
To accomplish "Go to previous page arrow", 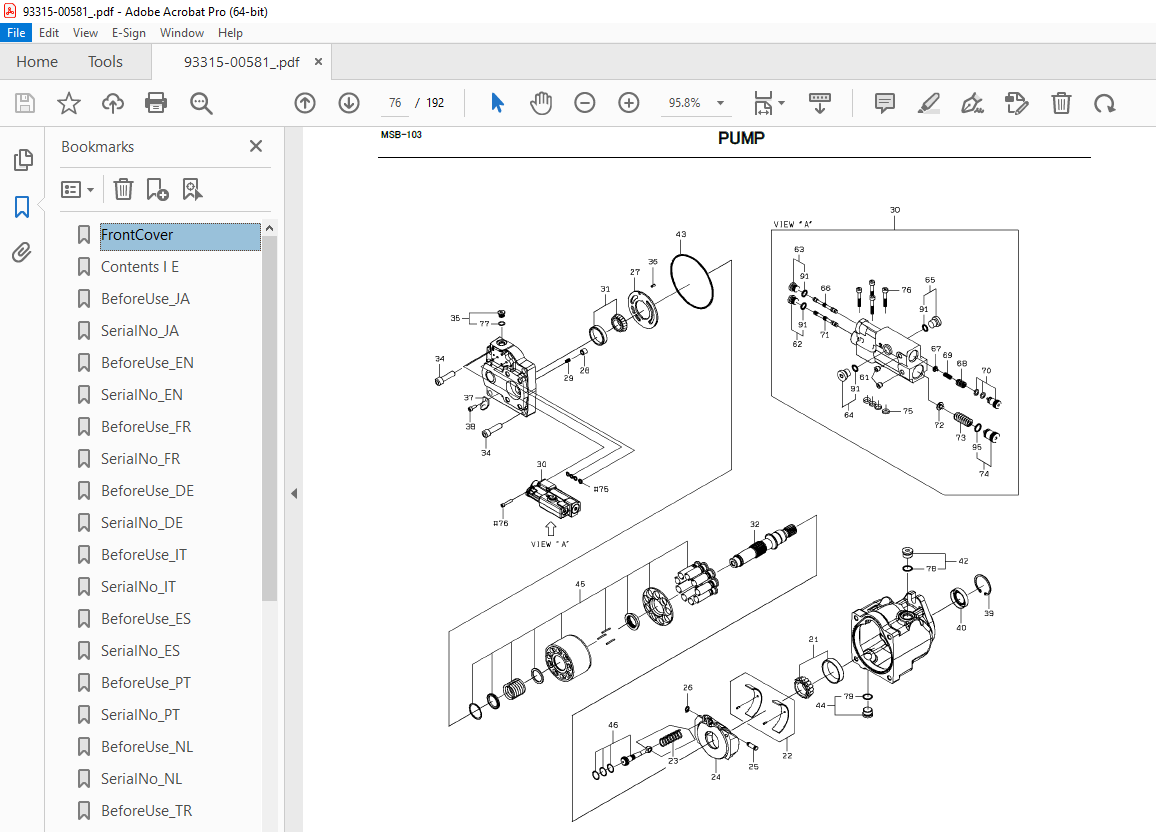I will pos(304,103).
